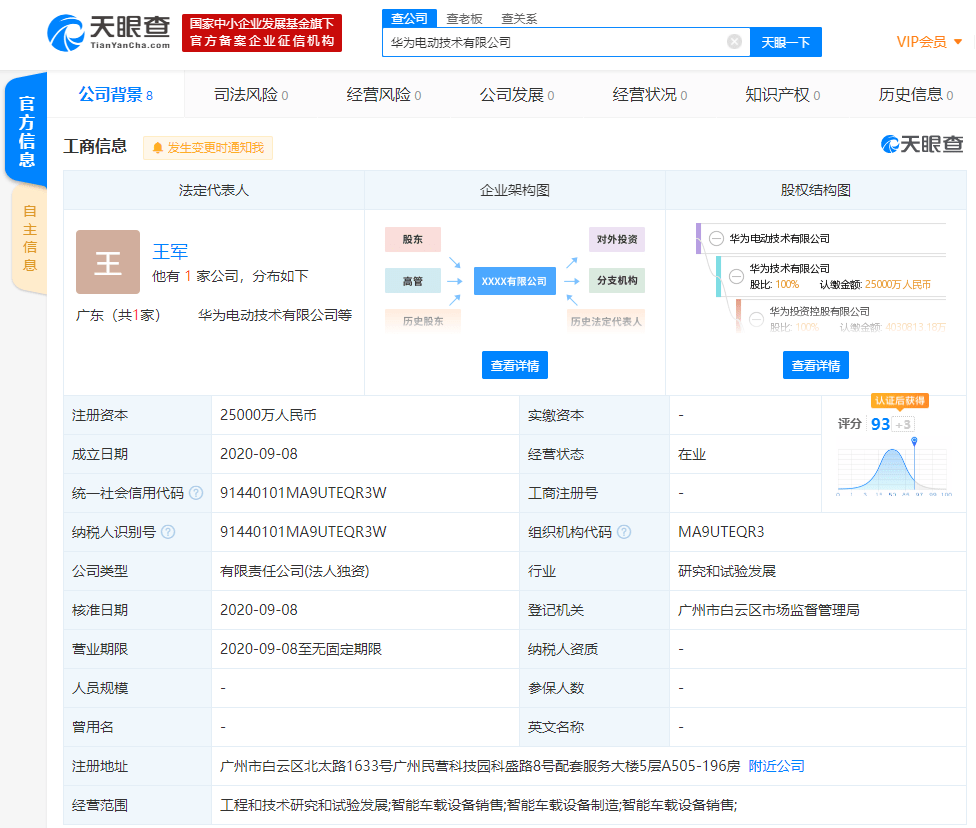Open the 附近公司 link
Image resolution: width=976 pixels, height=828 pixels.
click(x=776, y=766)
